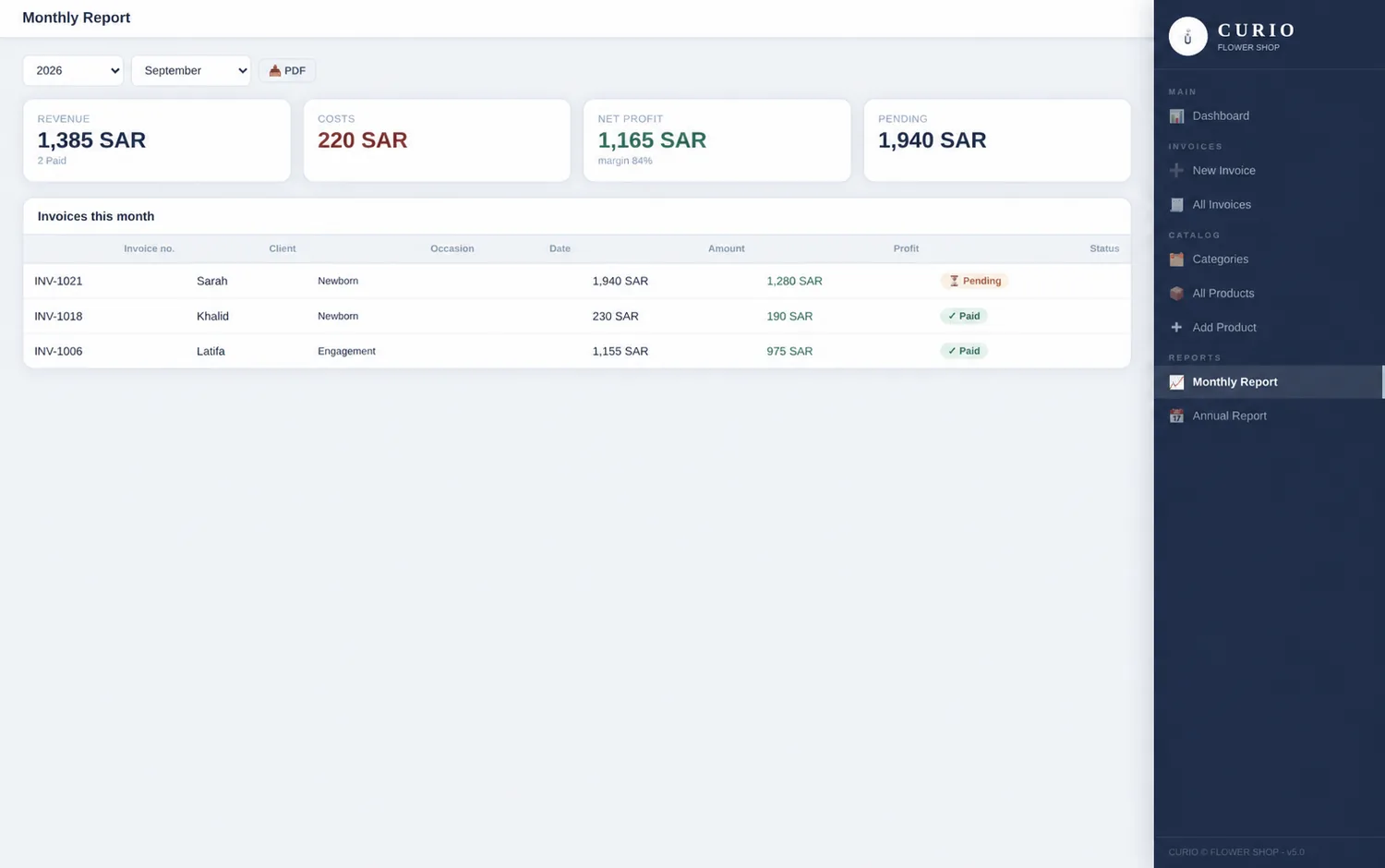Click the 1,155 SAR amount cell
Viewport: 1385px width, 868px height.
tap(620, 351)
